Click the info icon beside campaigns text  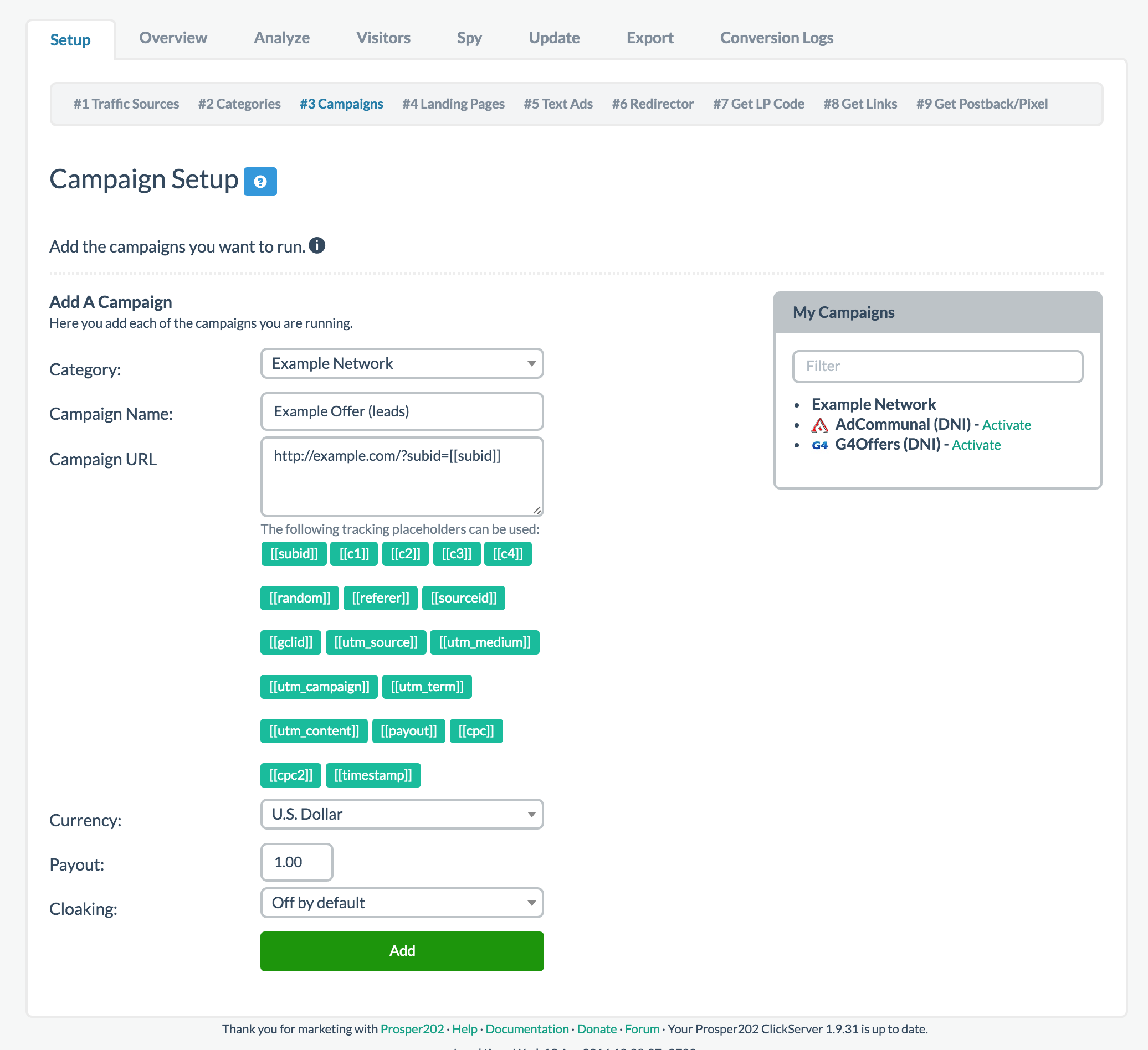pyautogui.click(x=316, y=246)
